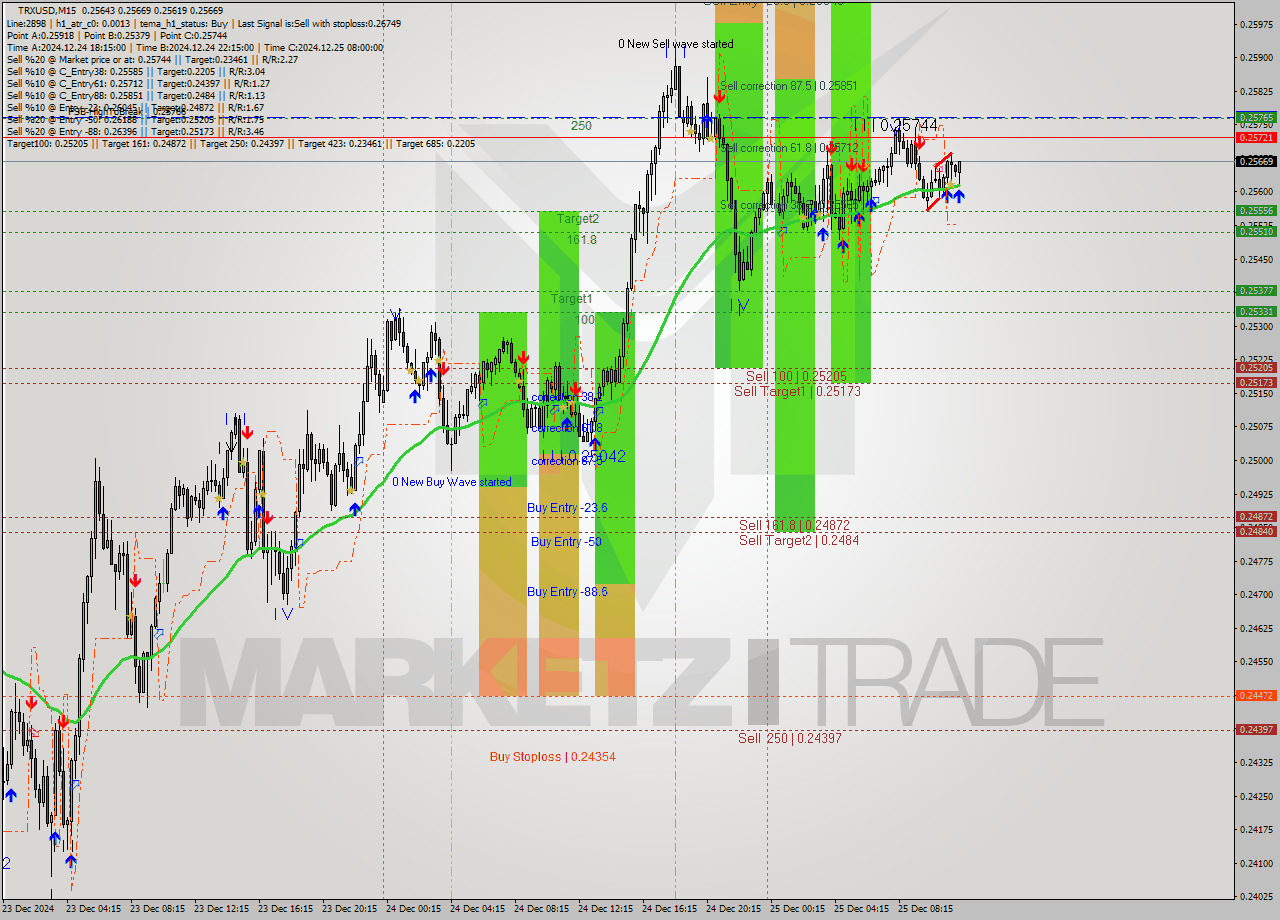Click the '24 Dec 20:15' time label
The image size is (1280, 920).
pos(734,909)
